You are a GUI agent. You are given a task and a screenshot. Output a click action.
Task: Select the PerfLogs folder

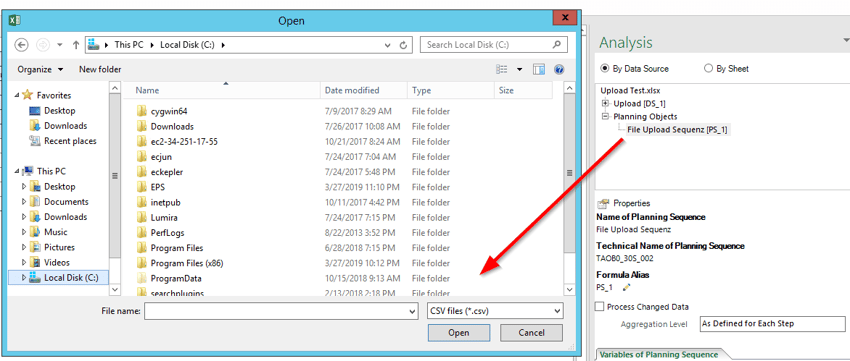pos(168,233)
